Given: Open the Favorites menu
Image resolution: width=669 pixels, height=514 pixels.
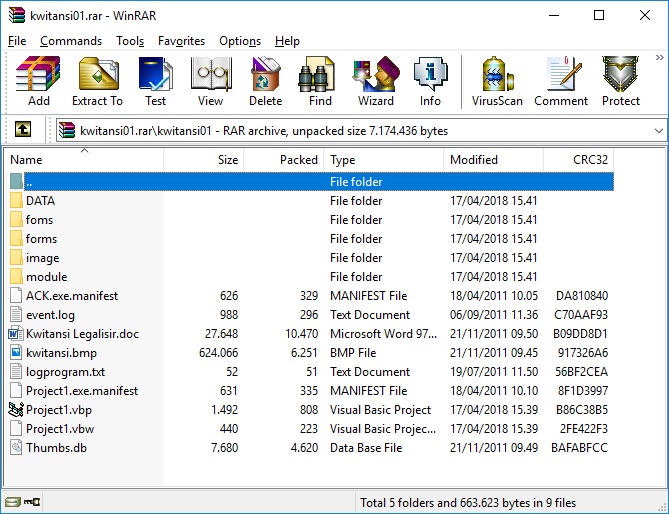Looking at the screenshot, I should [x=181, y=41].
